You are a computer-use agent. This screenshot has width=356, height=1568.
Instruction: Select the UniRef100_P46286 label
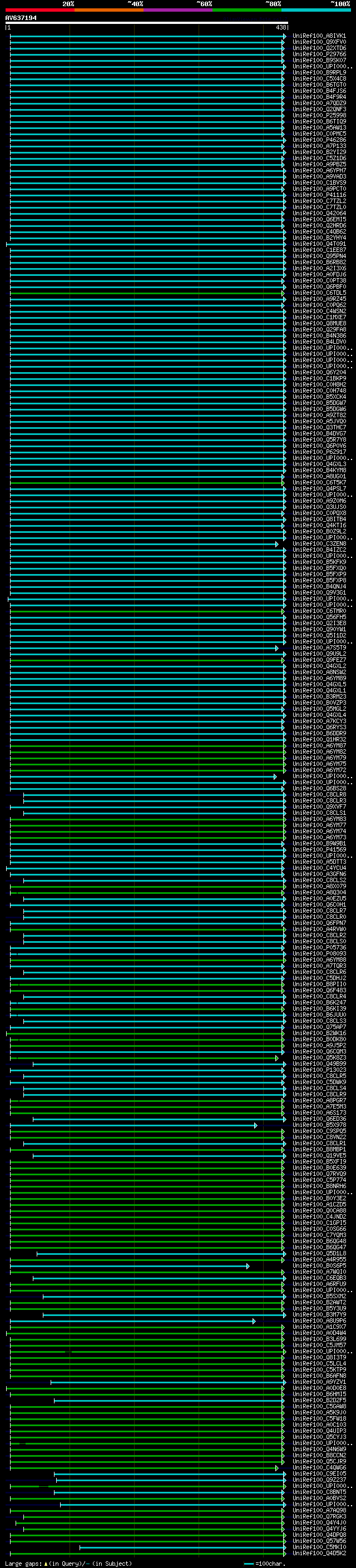[x=319, y=140]
